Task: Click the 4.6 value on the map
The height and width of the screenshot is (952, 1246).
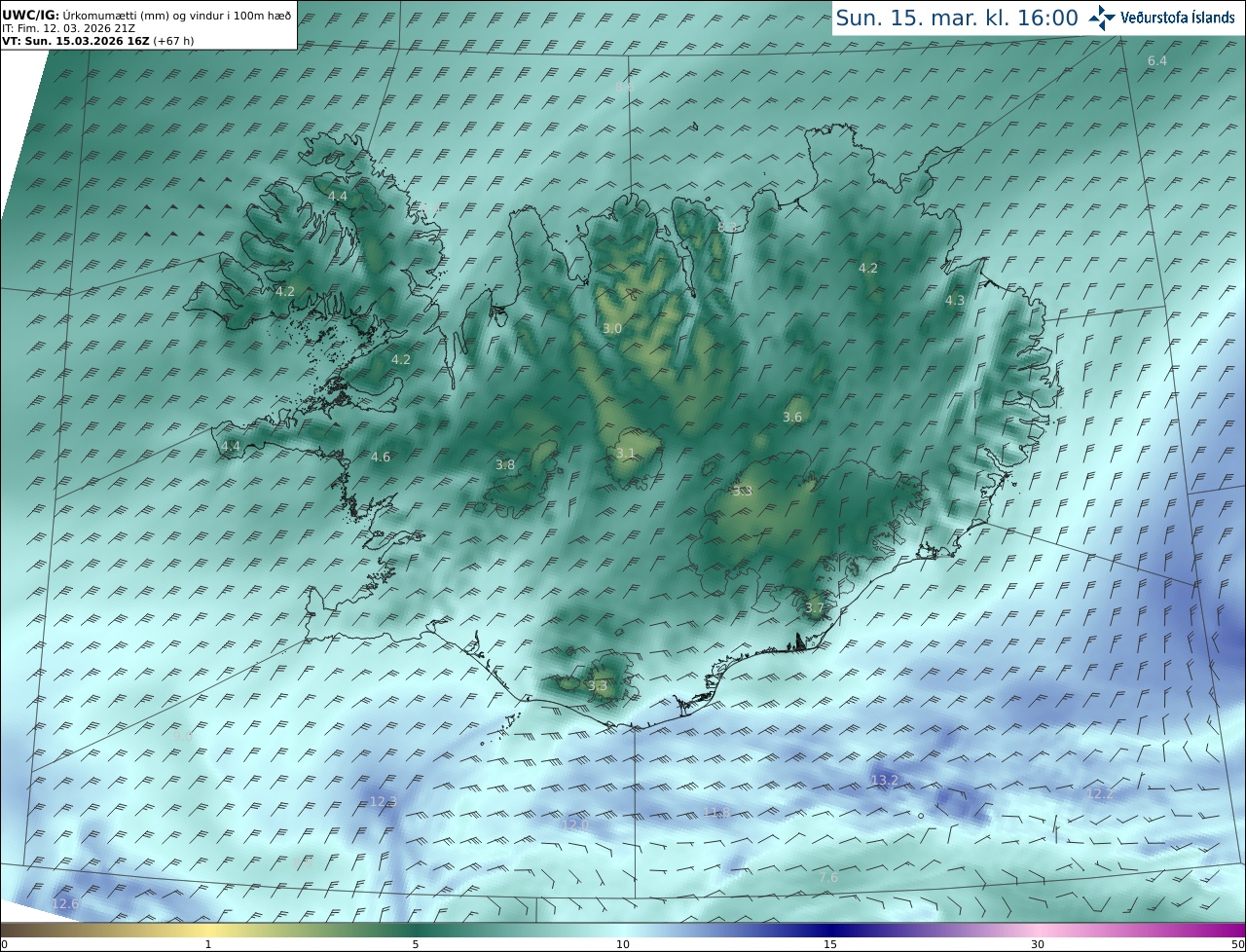Action: pyautogui.click(x=381, y=457)
